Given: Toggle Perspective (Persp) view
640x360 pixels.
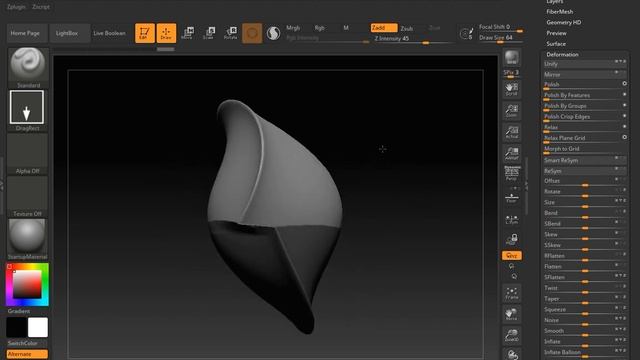Looking at the screenshot, I should (x=511, y=174).
